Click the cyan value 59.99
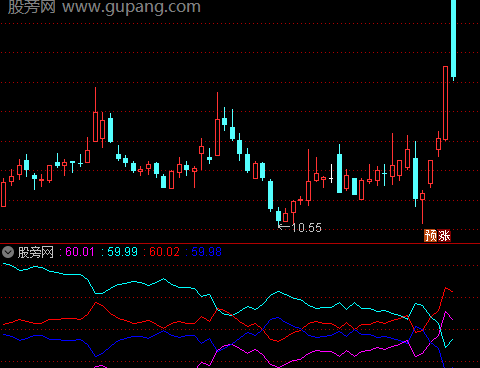480x368 pixels. (x=122, y=252)
